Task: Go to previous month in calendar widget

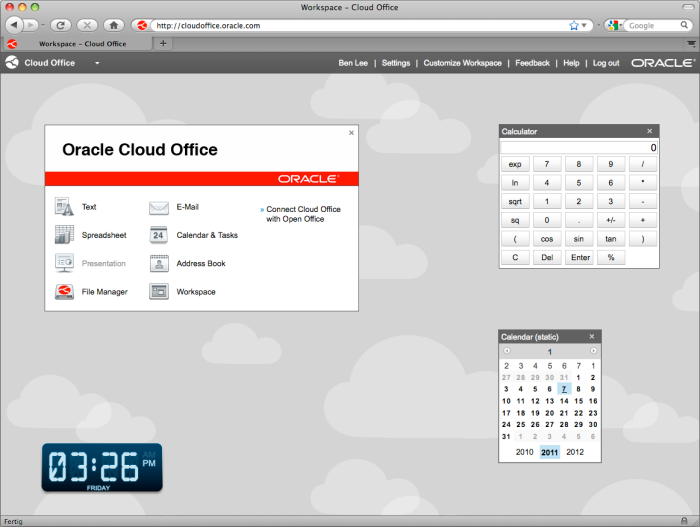Action: (507, 351)
